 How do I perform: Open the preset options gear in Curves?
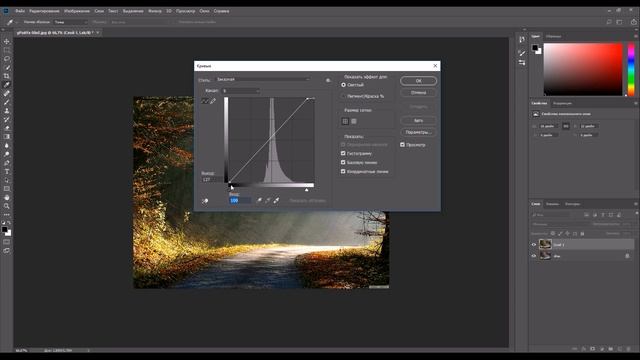328,80
